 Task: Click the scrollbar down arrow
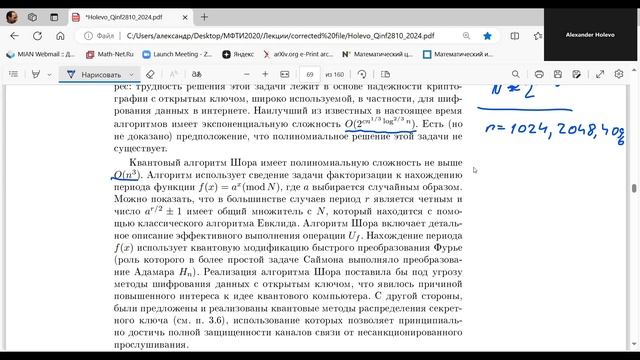pyautogui.click(x=634, y=344)
